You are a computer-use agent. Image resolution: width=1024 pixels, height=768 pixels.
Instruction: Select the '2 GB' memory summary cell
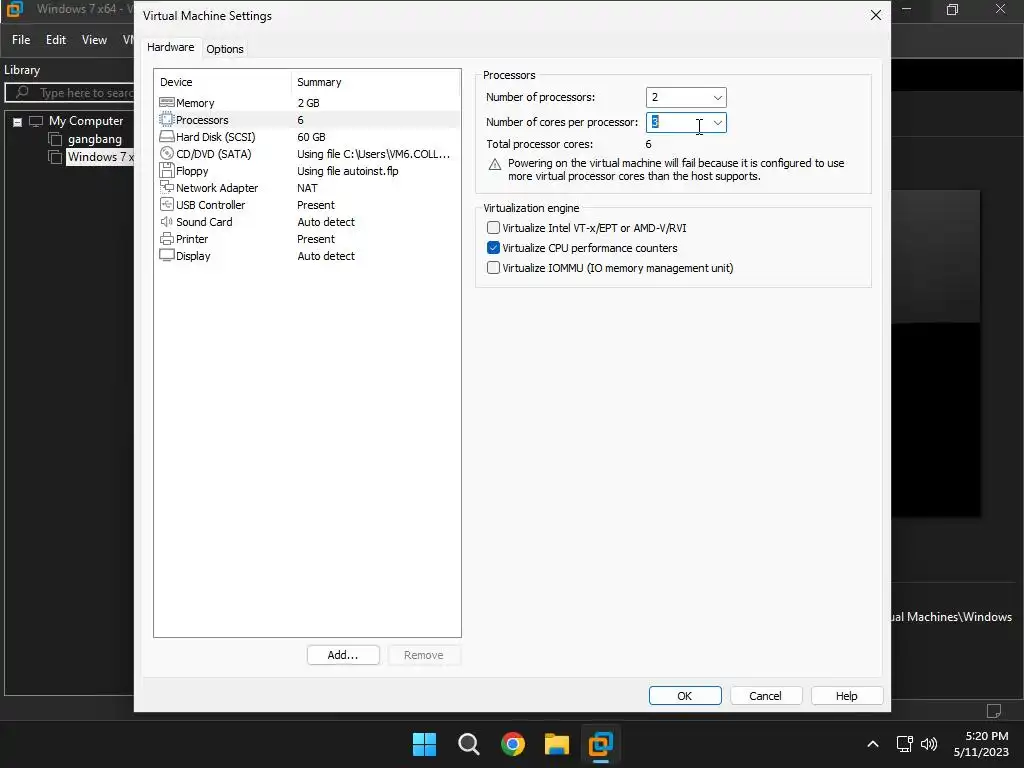[308, 103]
